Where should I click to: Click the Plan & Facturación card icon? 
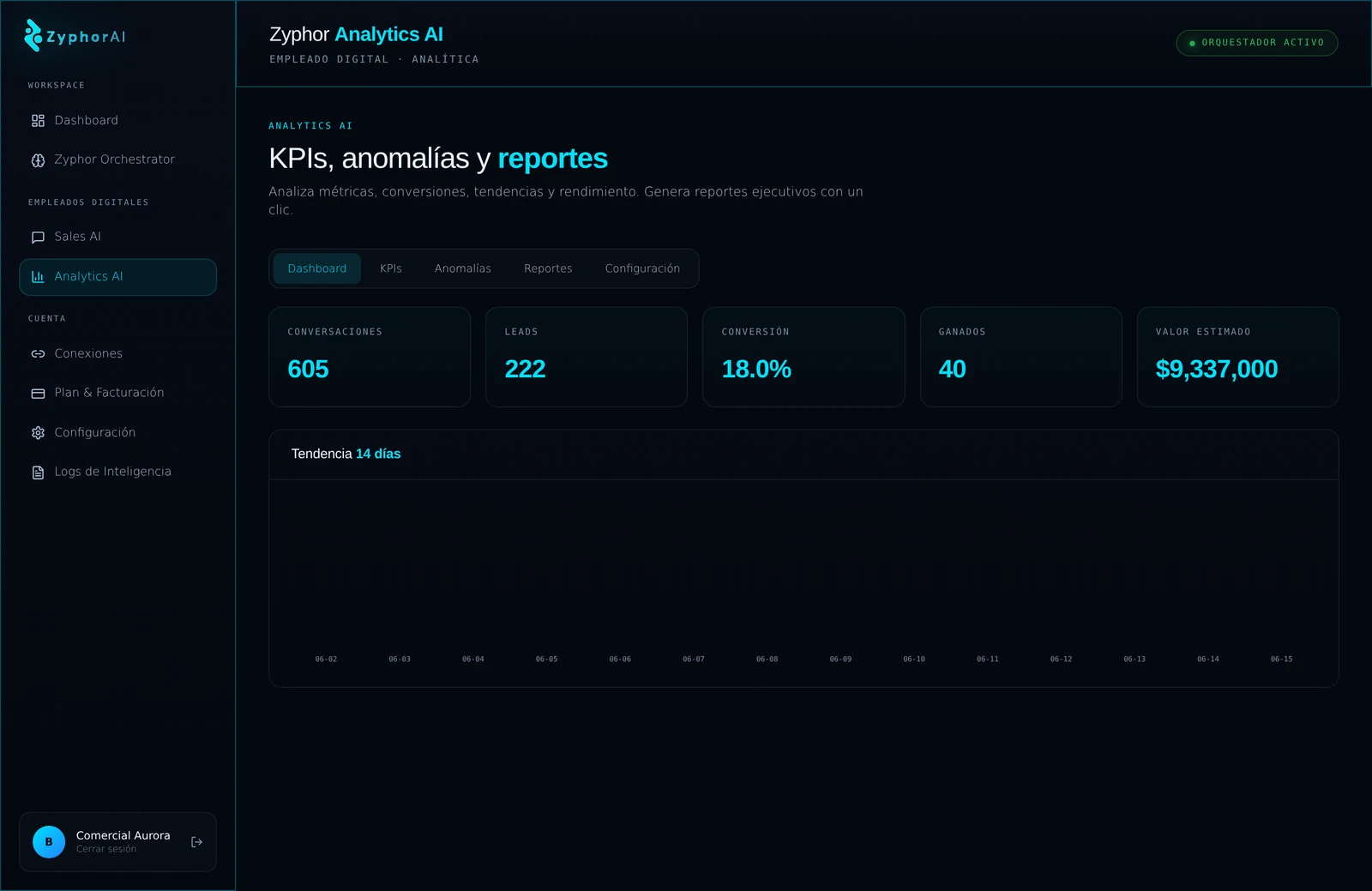pyautogui.click(x=38, y=394)
